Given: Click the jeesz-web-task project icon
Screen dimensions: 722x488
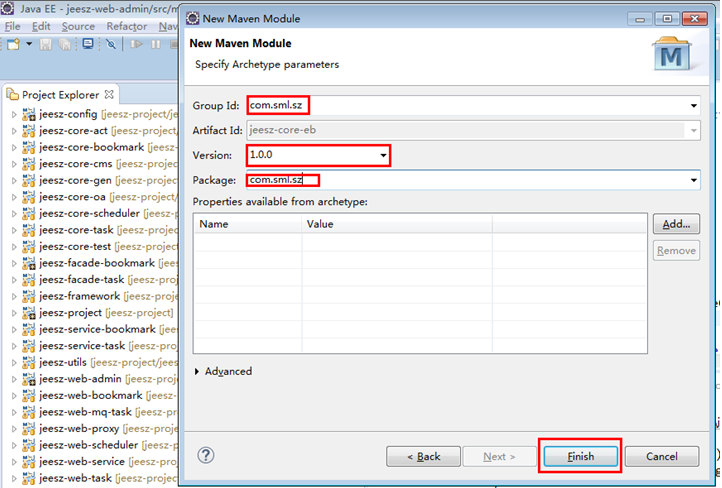Looking at the screenshot, I should click(29, 478).
